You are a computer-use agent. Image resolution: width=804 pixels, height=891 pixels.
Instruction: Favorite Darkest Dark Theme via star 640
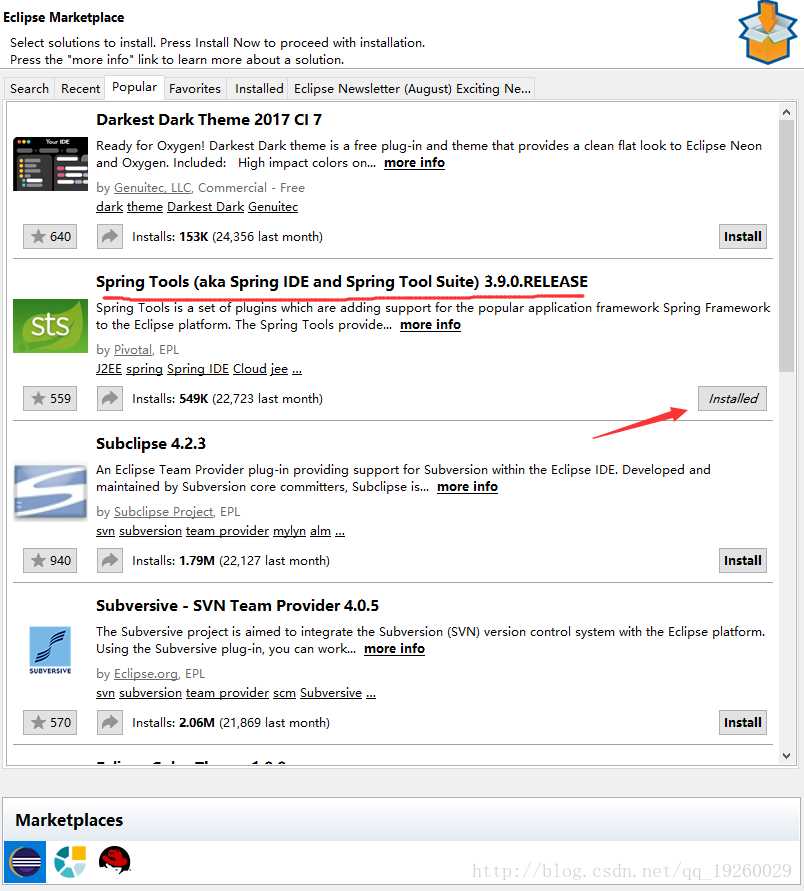click(50, 237)
